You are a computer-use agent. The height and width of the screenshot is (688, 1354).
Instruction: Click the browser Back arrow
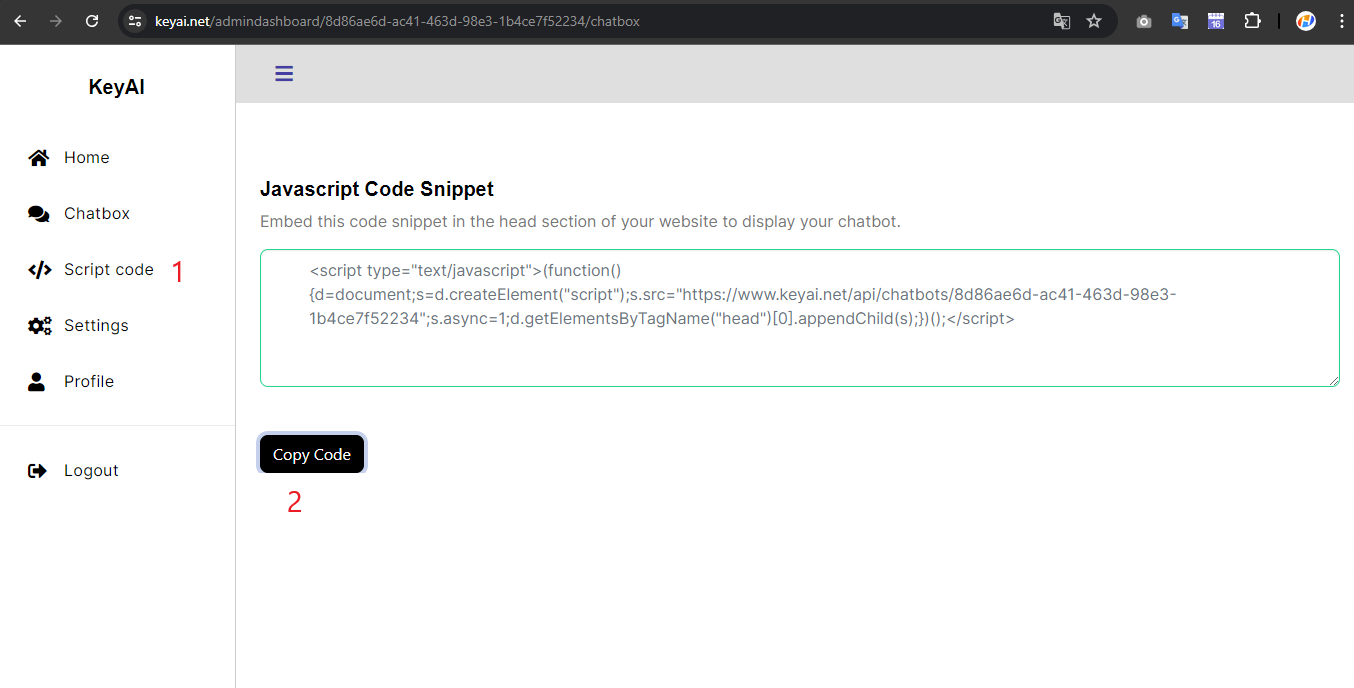[20, 21]
